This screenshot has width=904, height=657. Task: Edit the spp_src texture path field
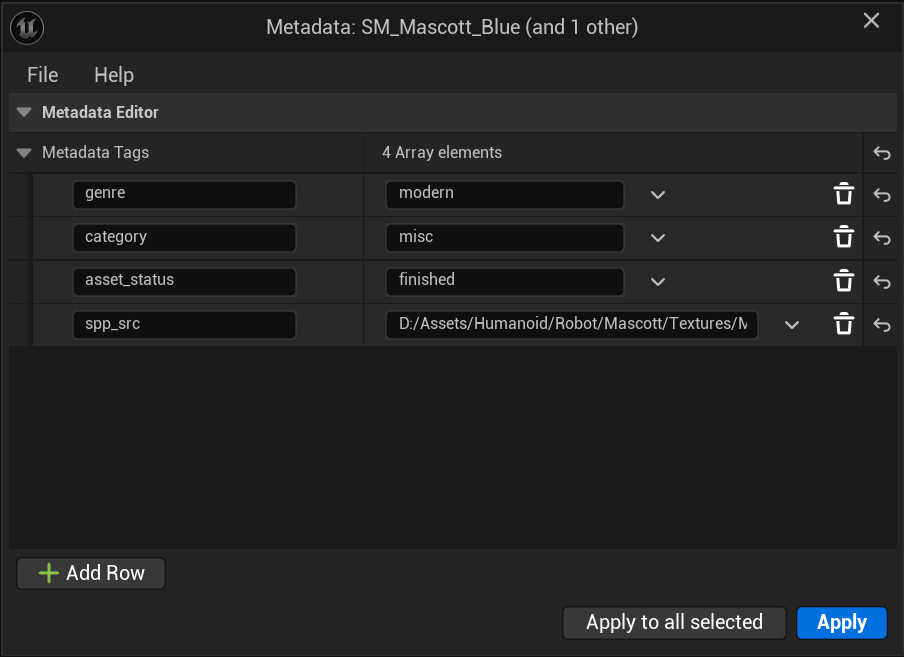click(x=571, y=324)
